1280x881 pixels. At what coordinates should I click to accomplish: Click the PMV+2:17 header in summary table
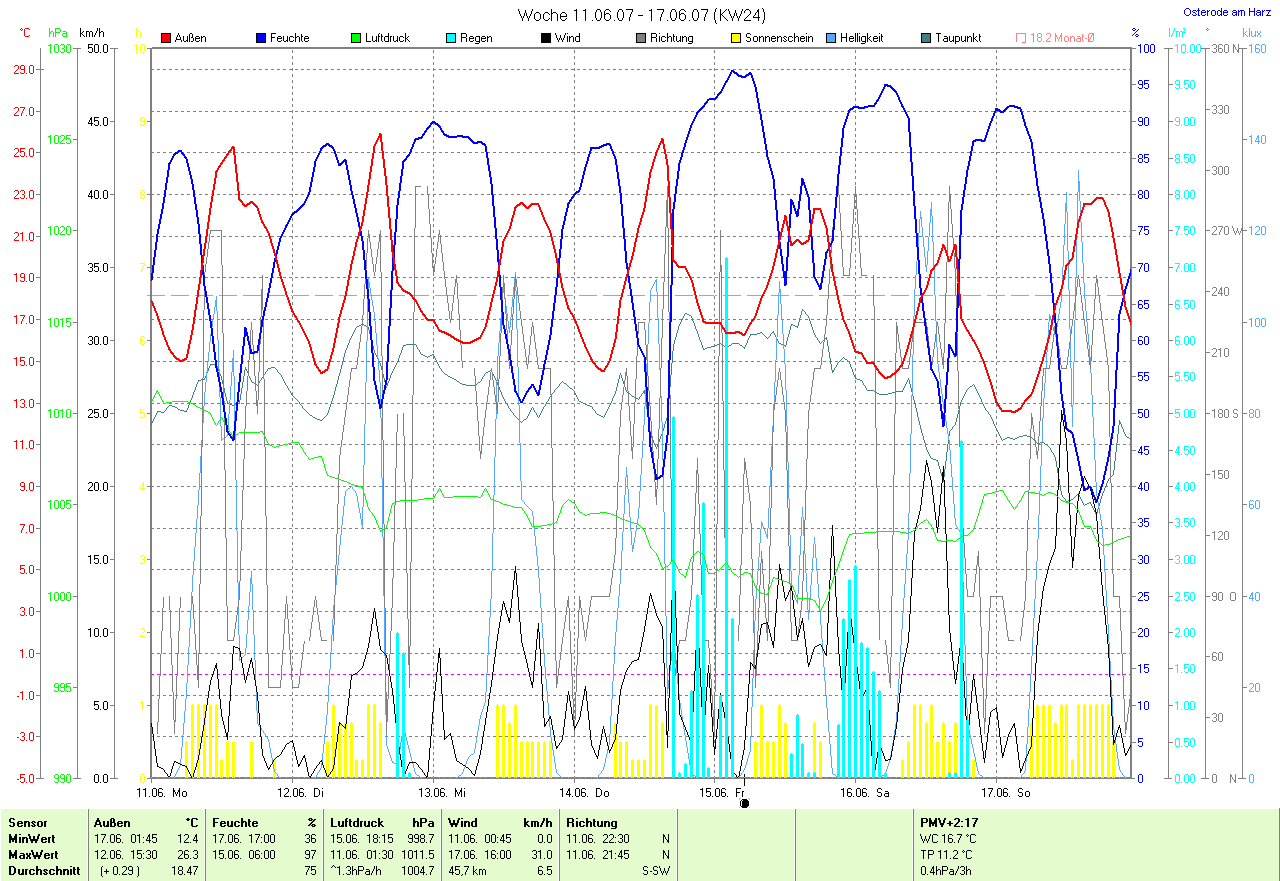[949, 822]
